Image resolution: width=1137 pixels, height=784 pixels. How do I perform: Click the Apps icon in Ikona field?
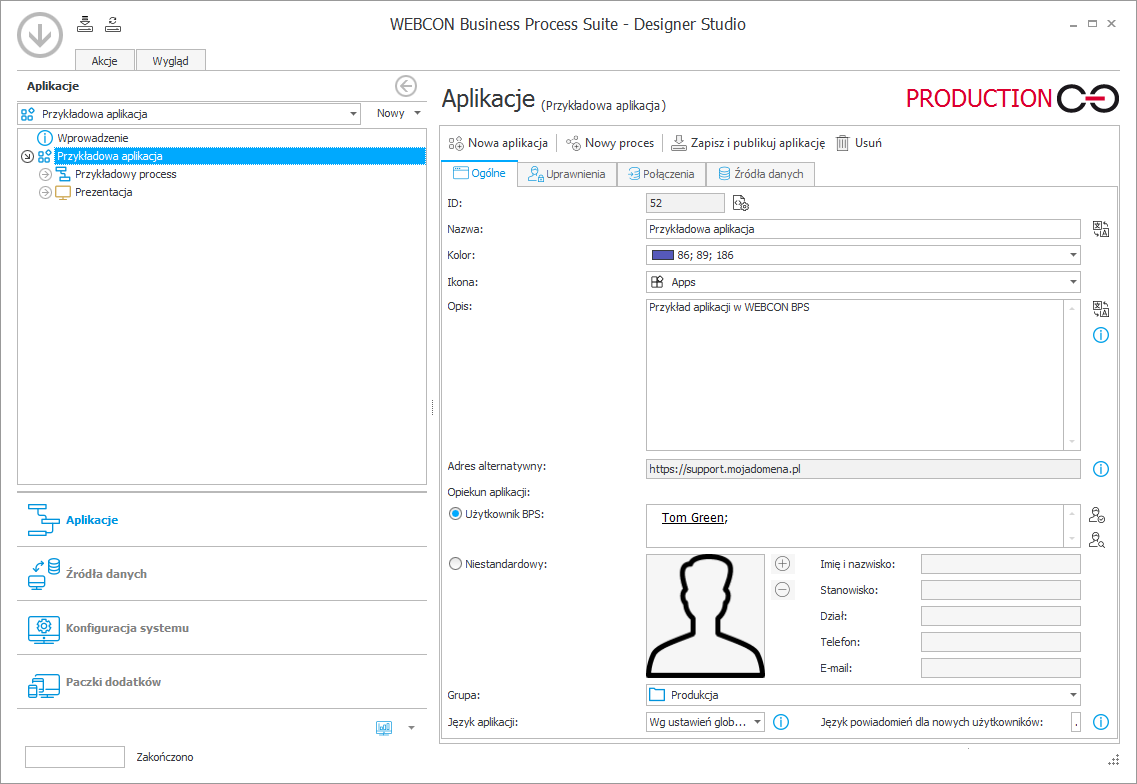click(x=657, y=282)
